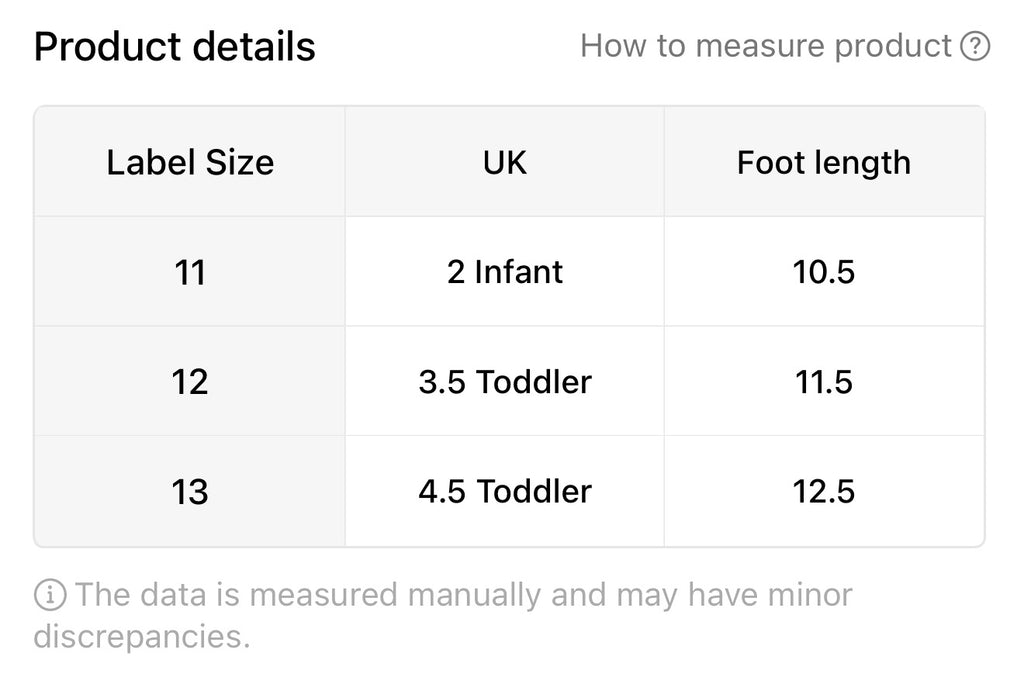This screenshot has height=684, width=1024.
Task: Select the Foot length column header
Action: 824,162
